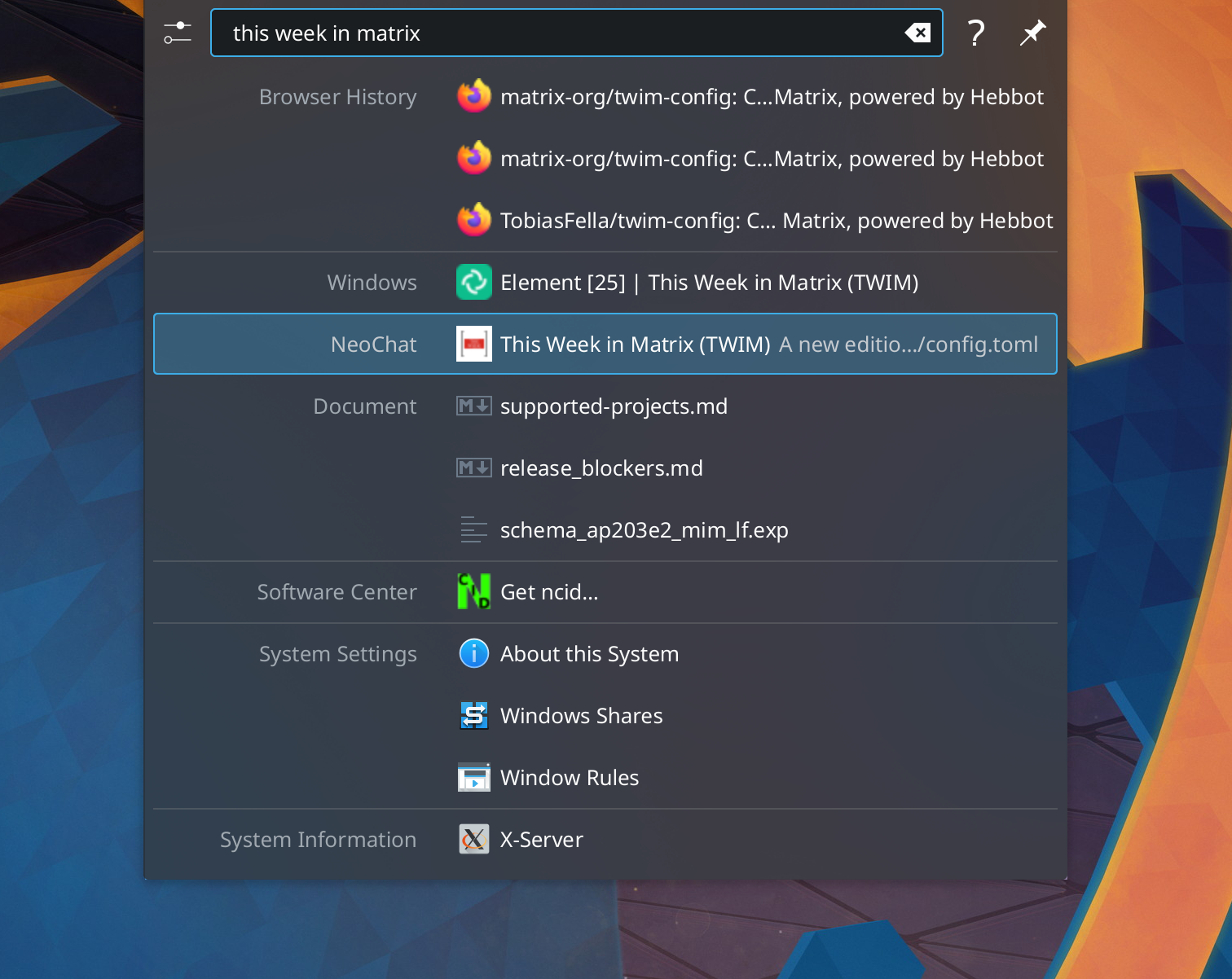Open supported-projects.md document

(614, 406)
